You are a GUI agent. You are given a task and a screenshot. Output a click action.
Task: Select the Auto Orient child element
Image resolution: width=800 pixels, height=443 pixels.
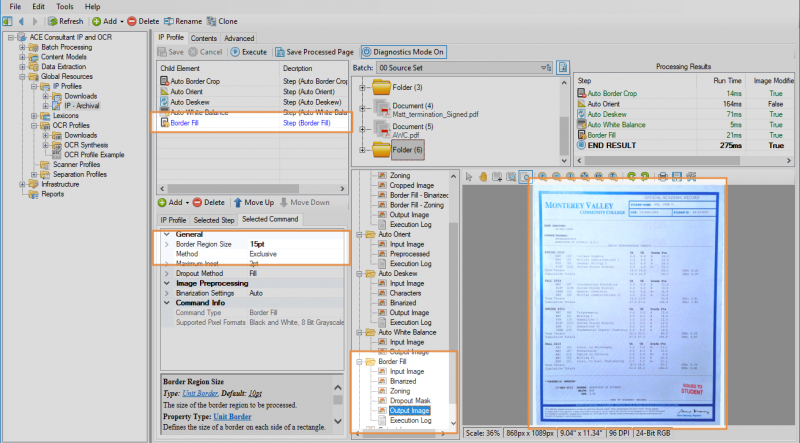click(x=186, y=92)
